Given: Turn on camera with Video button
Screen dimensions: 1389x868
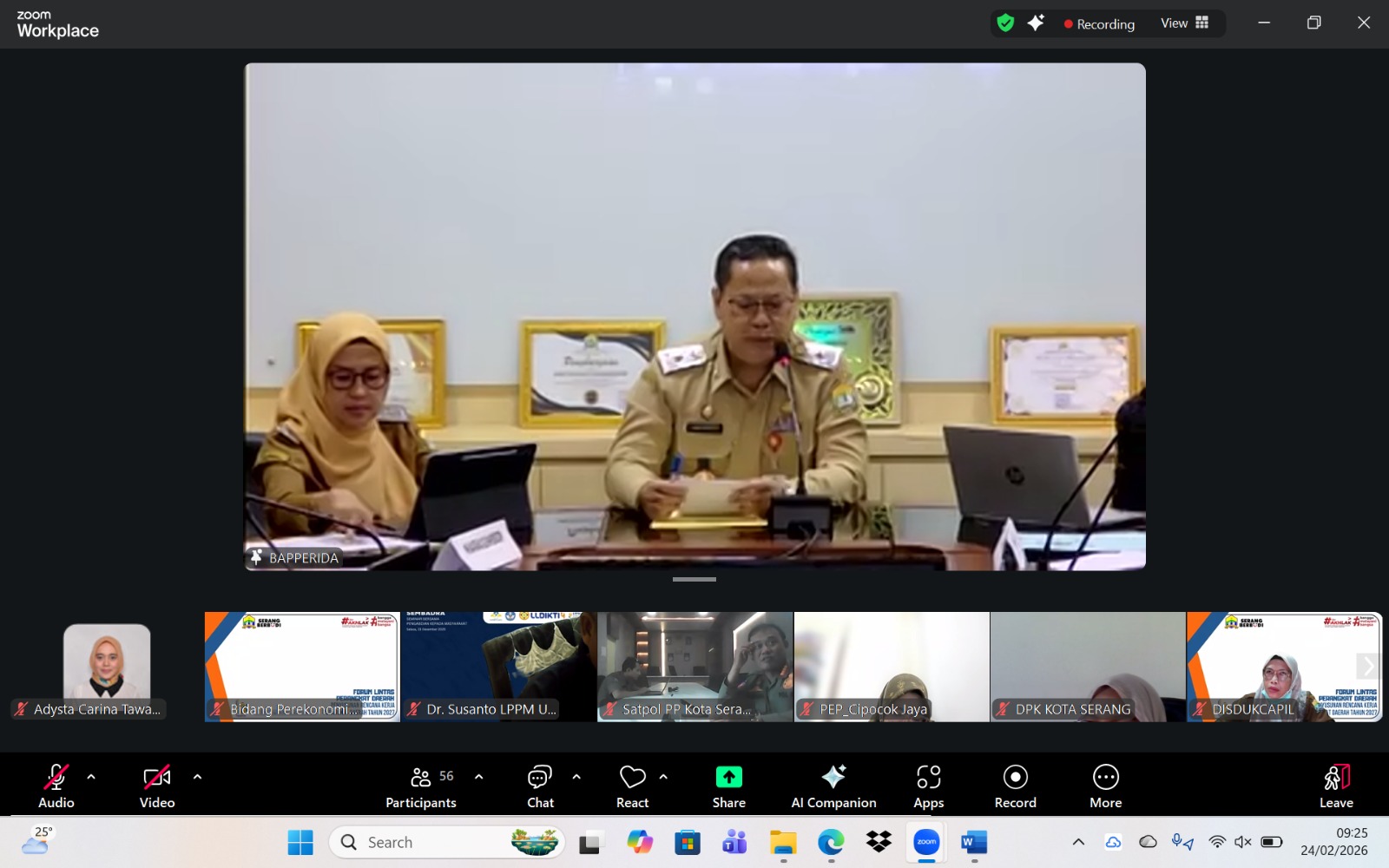Looking at the screenshot, I should 157,786.
